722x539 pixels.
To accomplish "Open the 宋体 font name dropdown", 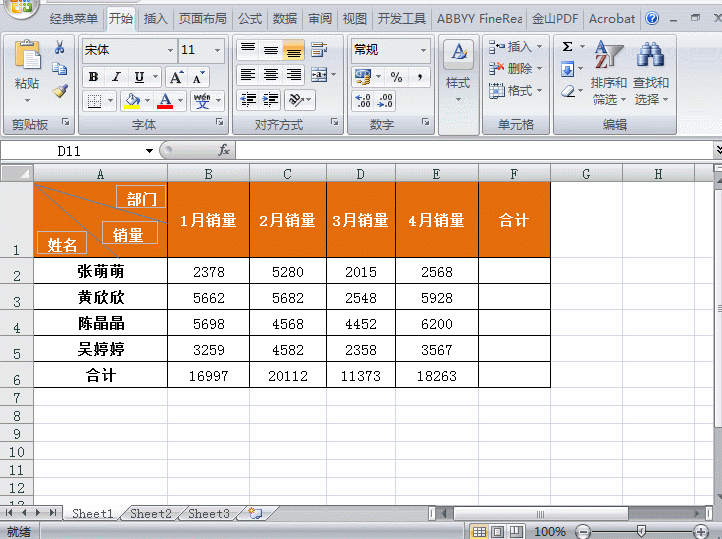I will (169, 50).
